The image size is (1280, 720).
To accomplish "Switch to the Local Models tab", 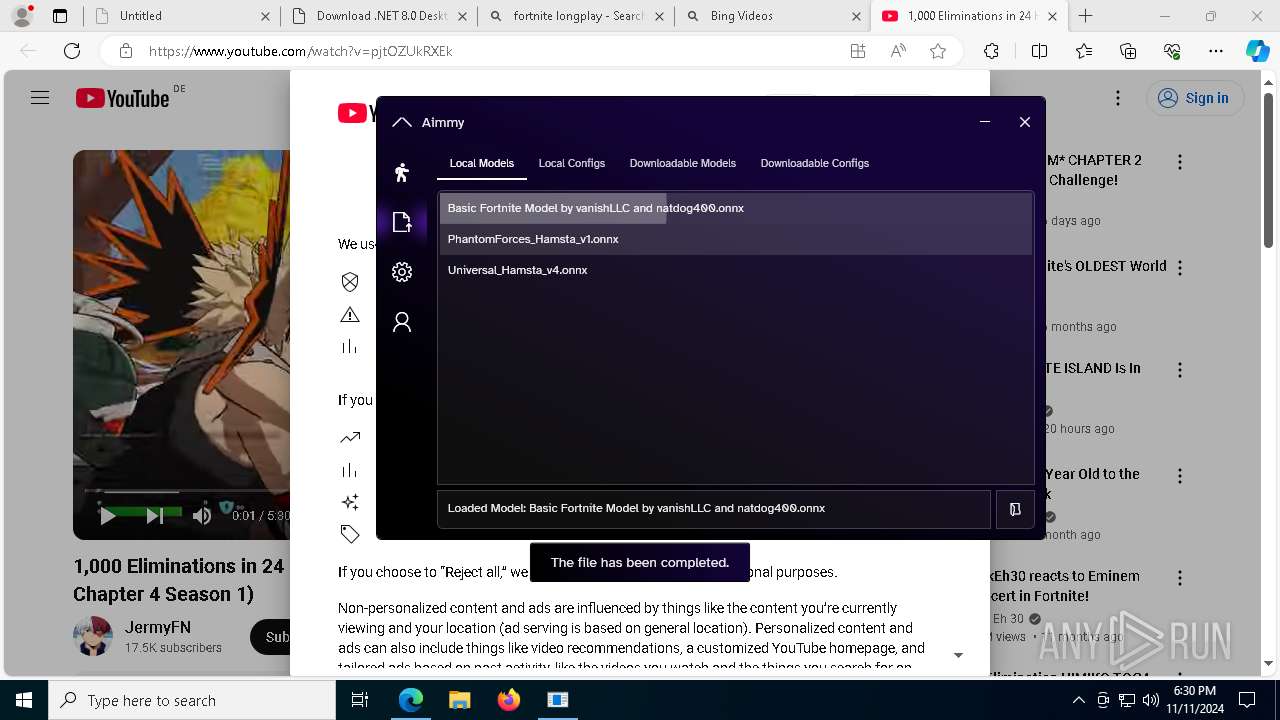I will (482, 163).
